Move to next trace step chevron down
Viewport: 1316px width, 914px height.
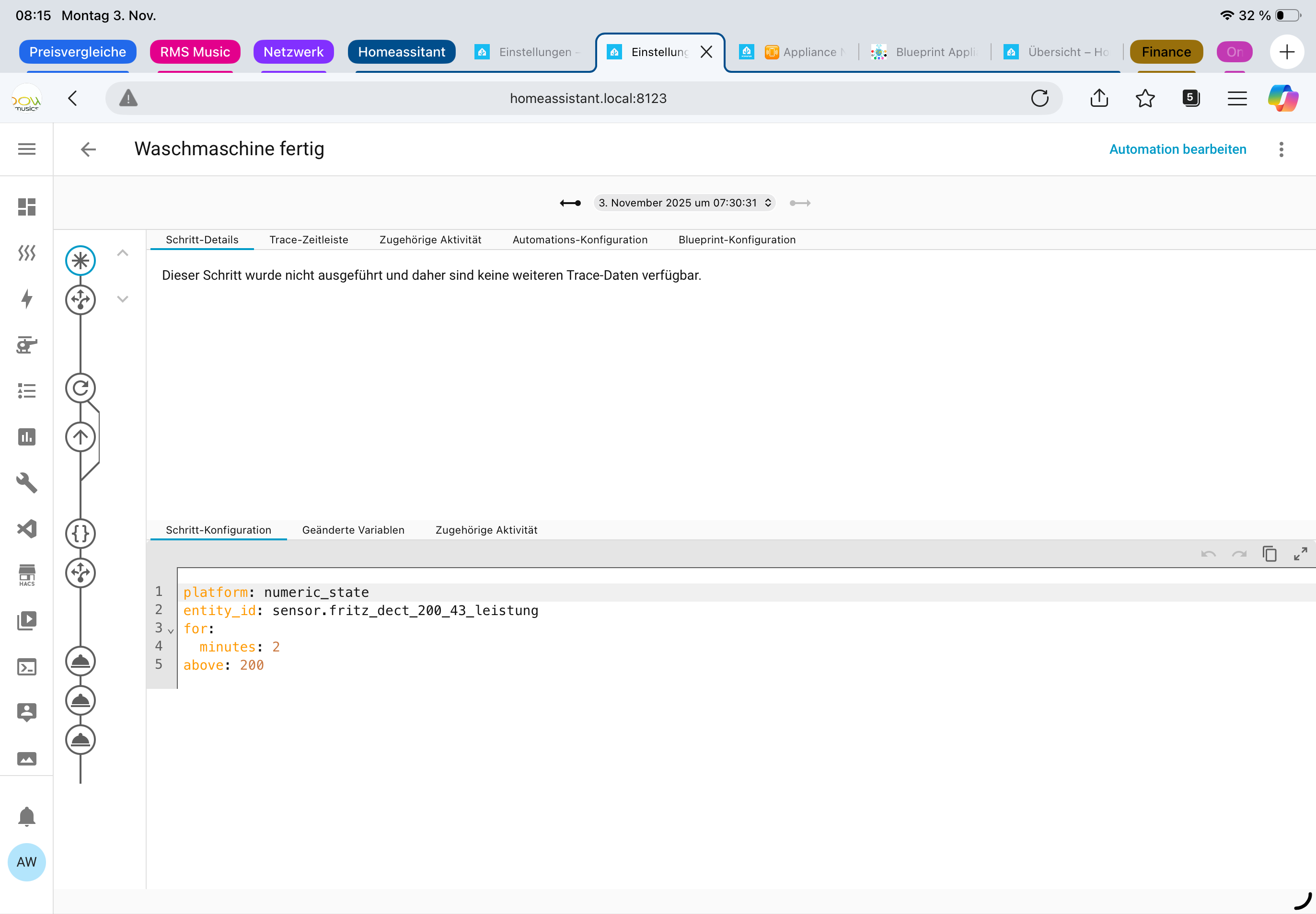(x=123, y=299)
